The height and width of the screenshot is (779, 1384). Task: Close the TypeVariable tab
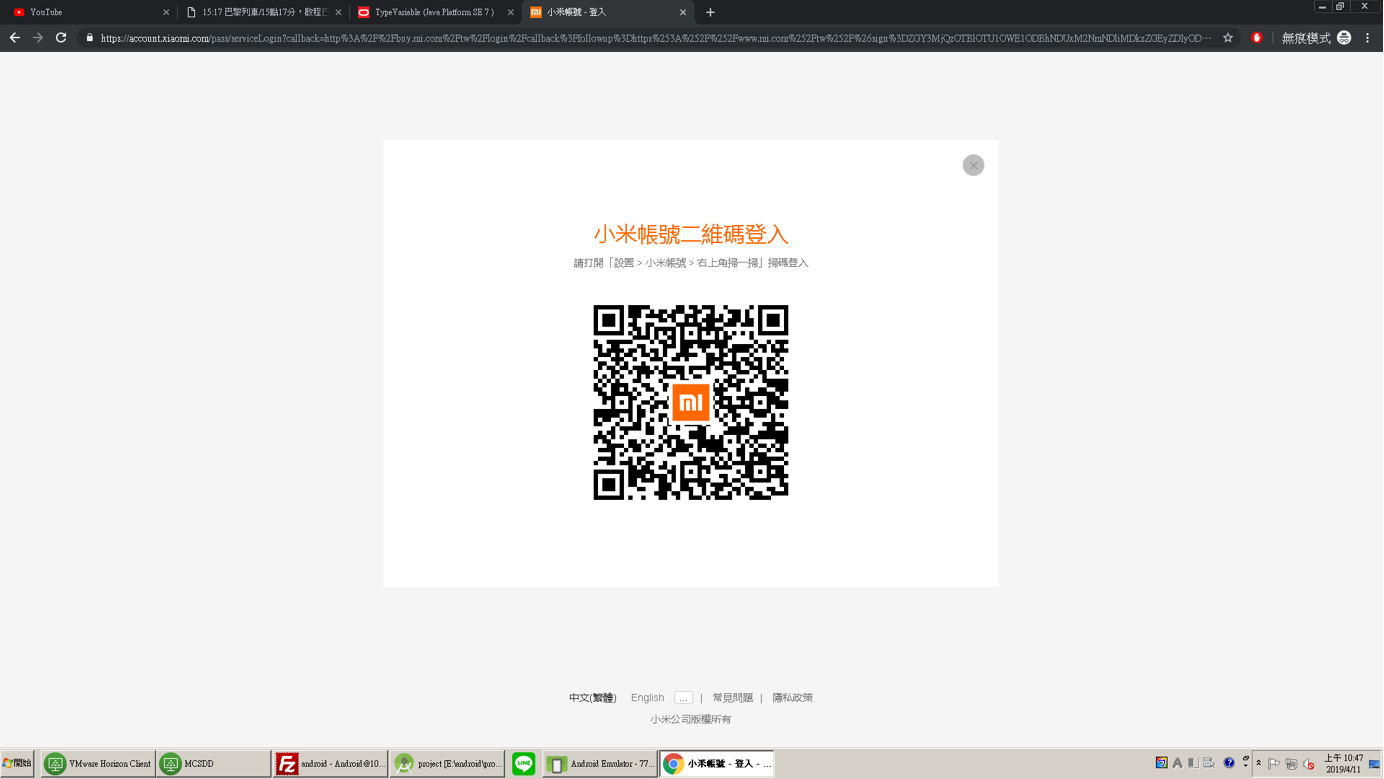pyautogui.click(x=510, y=12)
